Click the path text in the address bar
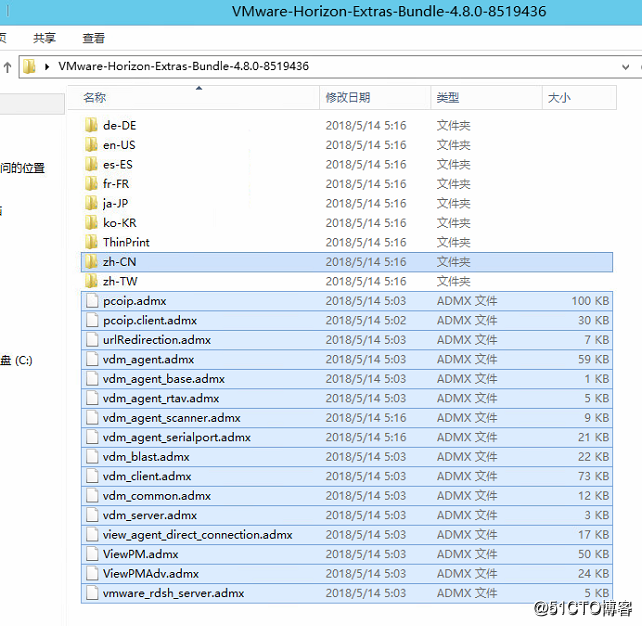 point(183,66)
